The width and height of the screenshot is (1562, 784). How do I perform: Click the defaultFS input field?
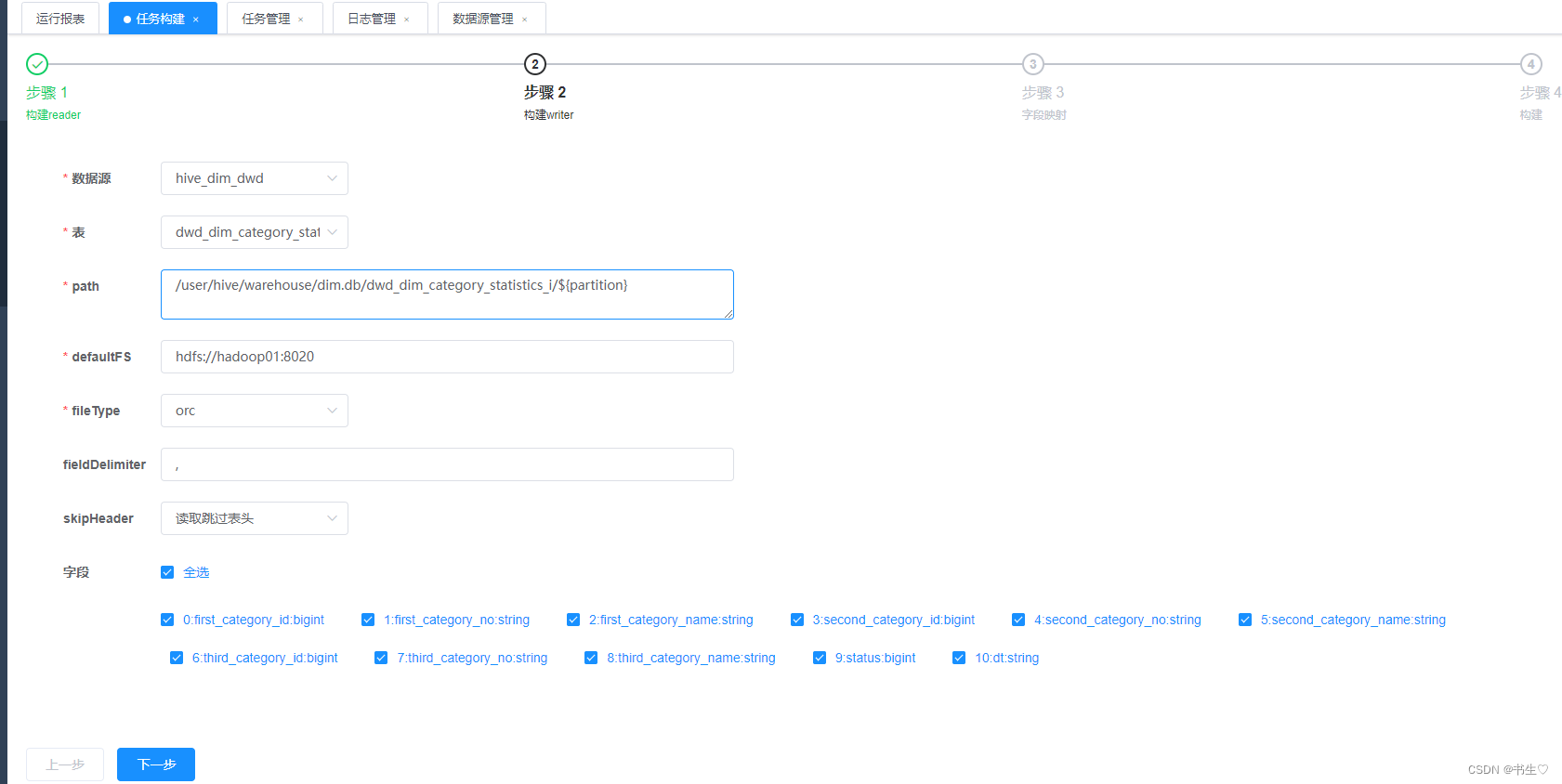click(447, 357)
